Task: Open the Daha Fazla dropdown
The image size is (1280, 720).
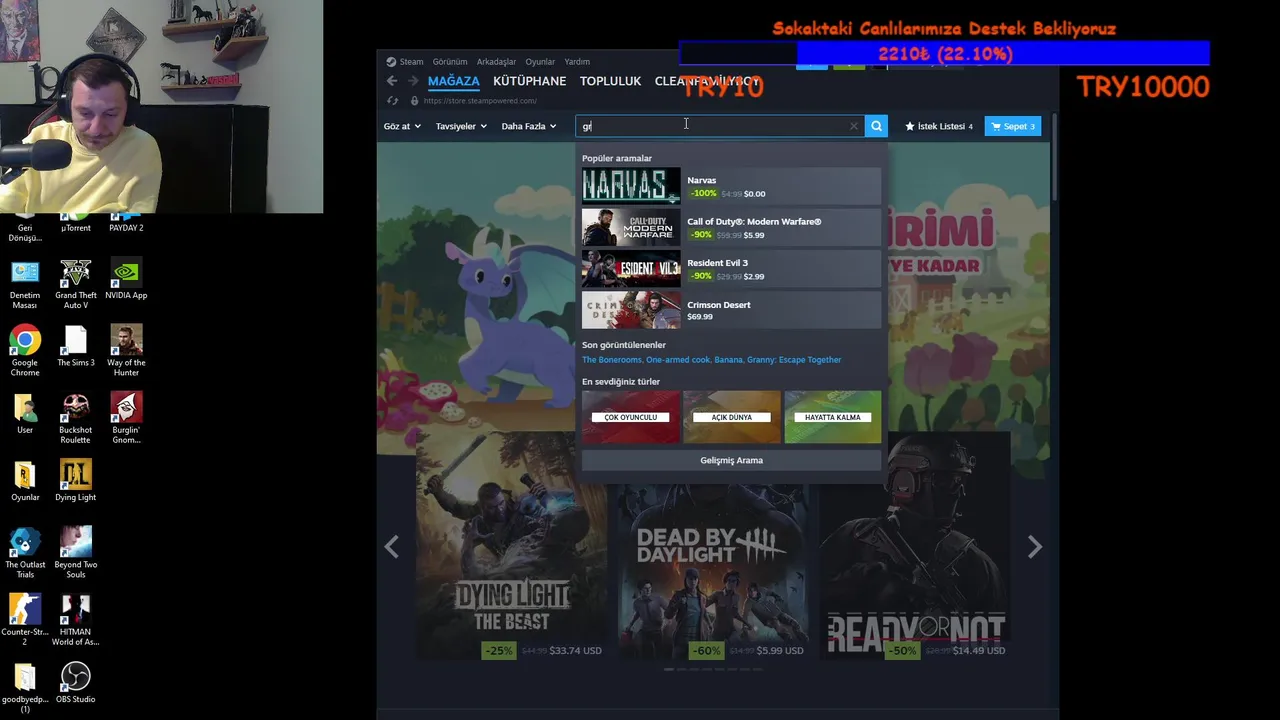Action: click(x=529, y=126)
